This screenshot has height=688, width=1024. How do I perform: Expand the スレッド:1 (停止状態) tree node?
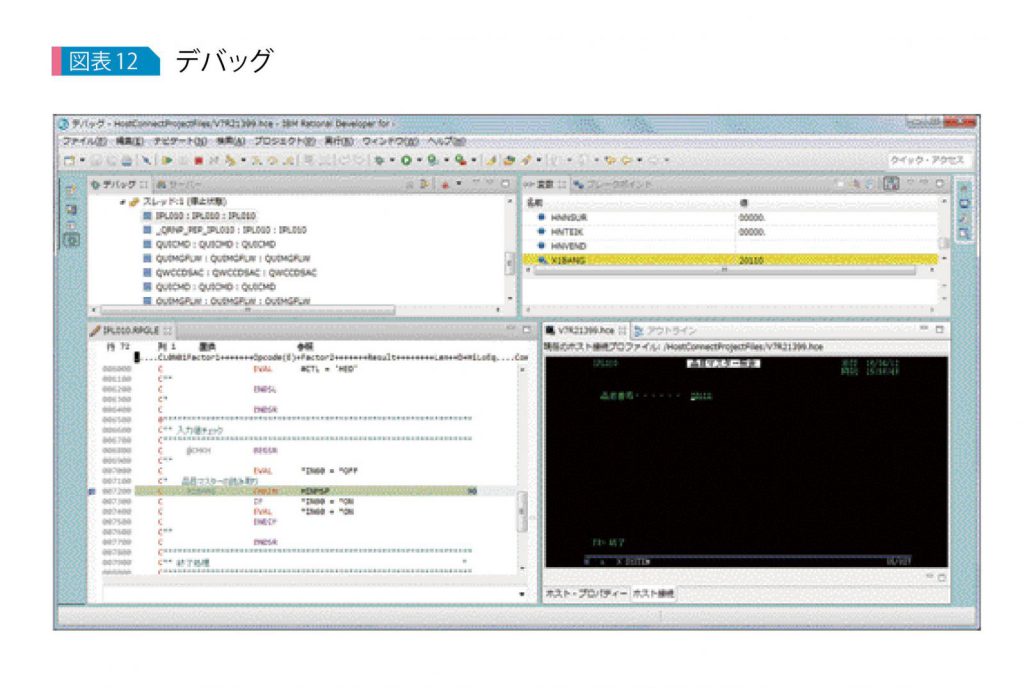pos(123,202)
